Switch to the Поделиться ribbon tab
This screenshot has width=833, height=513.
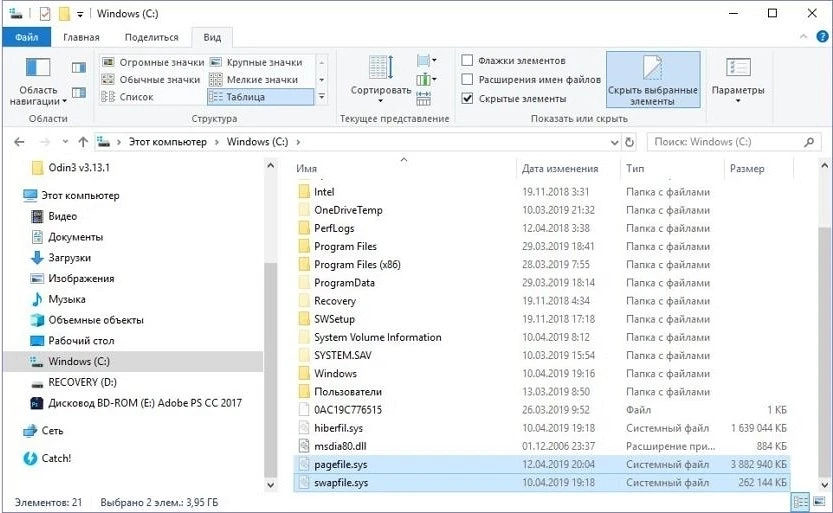[x=151, y=37]
